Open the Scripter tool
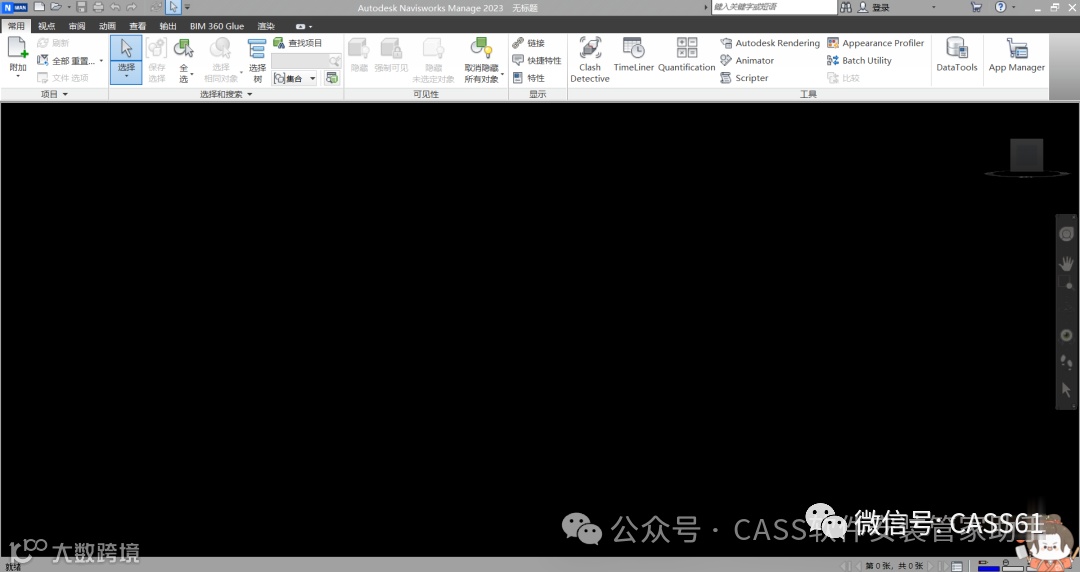This screenshot has height=572, width=1080. [x=744, y=78]
